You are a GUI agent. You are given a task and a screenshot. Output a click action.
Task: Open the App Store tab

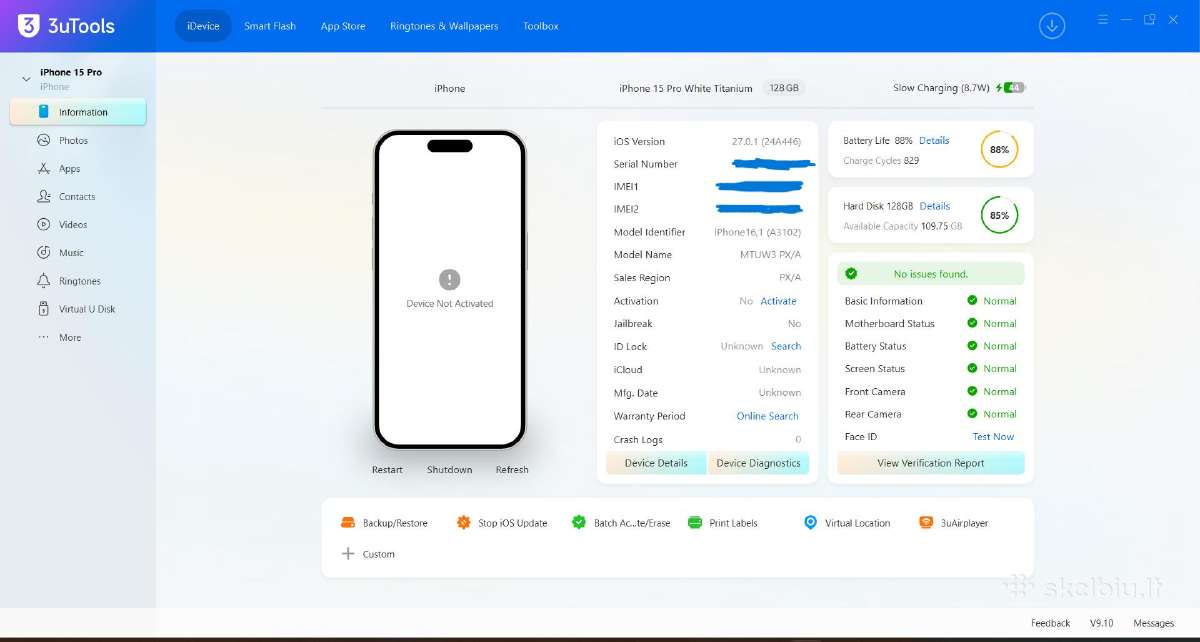click(x=343, y=26)
